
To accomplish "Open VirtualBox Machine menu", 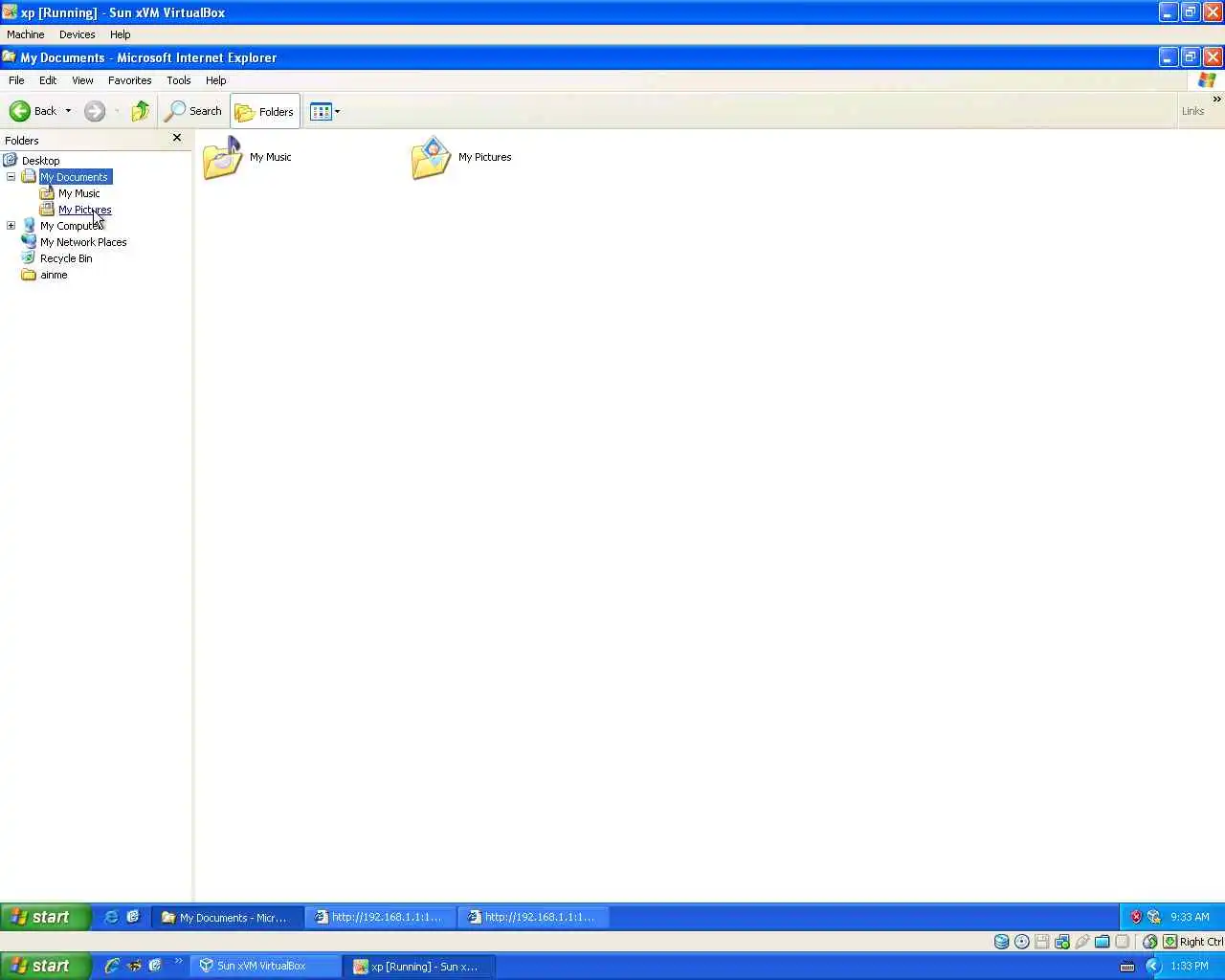I will (x=26, y=34).
